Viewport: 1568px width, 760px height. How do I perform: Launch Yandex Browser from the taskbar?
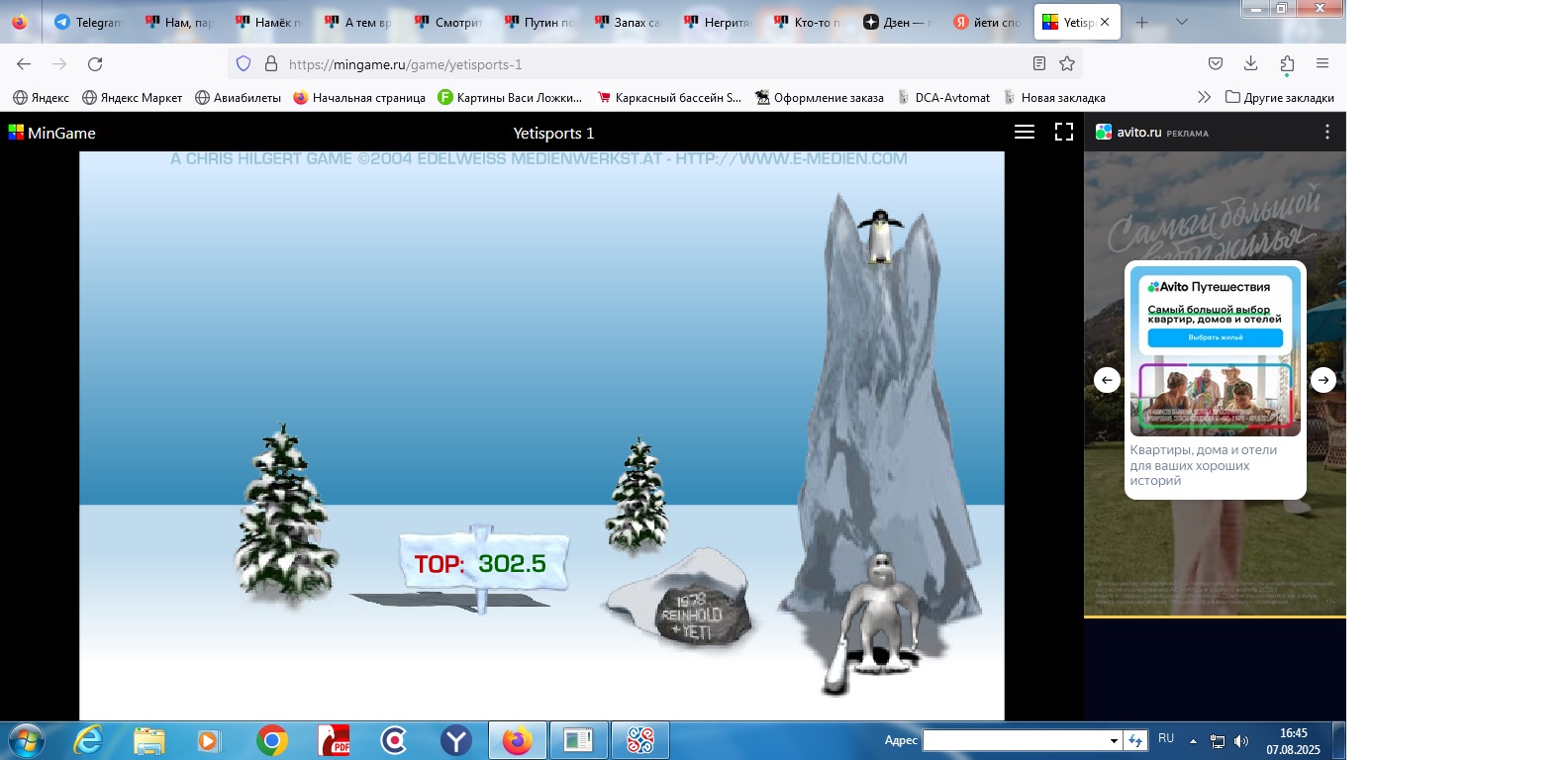pyautogui.click(x=456, y=740)
